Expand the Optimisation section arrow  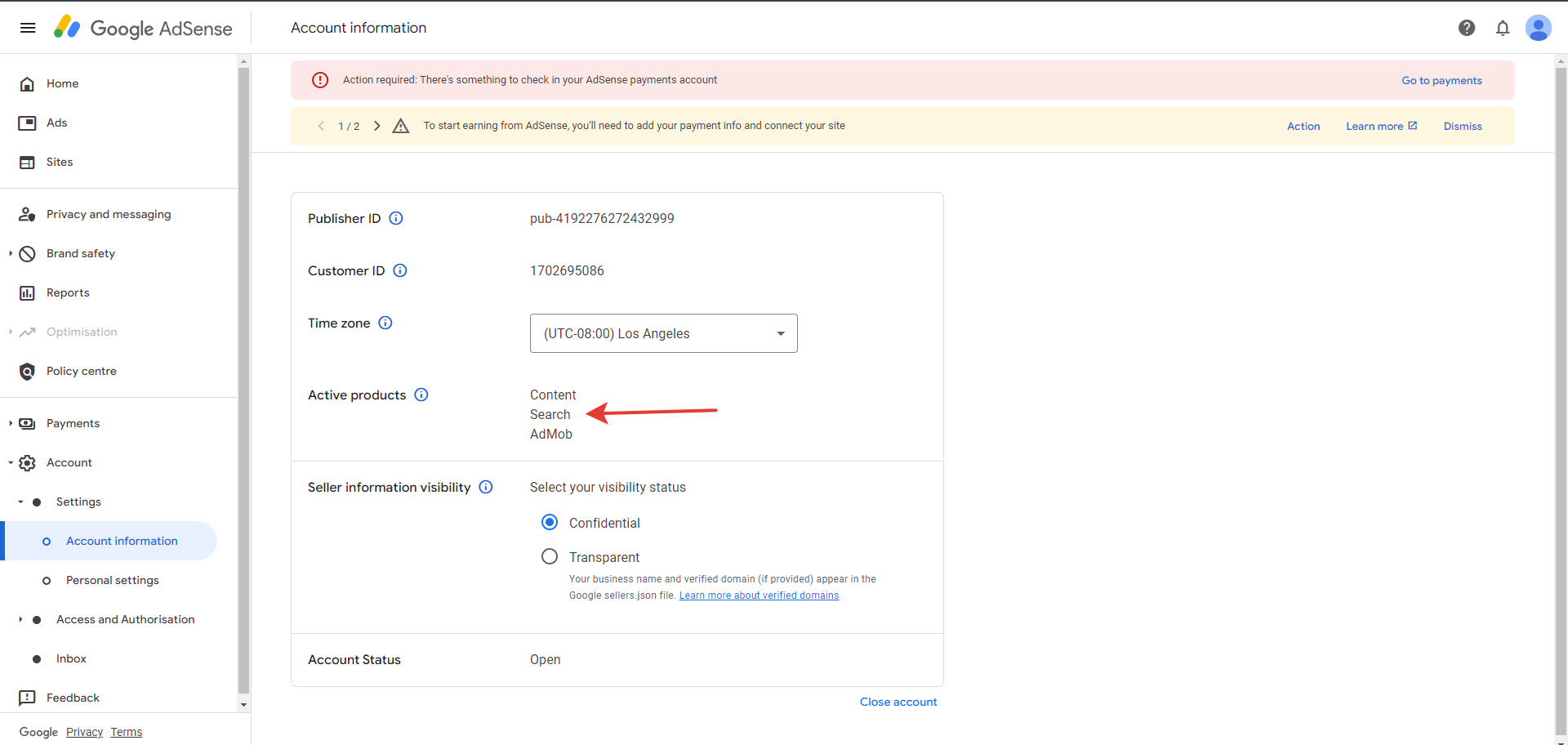click(x=11, y=332)
